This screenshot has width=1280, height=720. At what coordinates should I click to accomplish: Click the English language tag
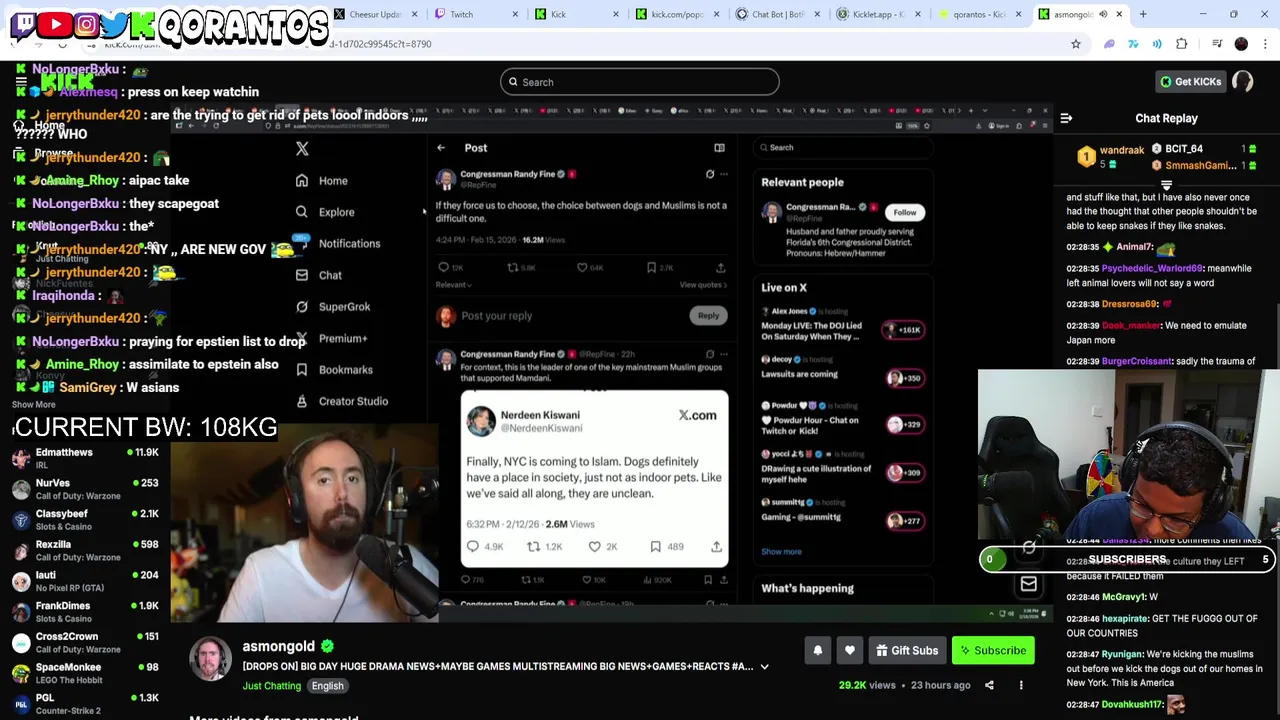(327, 686)
